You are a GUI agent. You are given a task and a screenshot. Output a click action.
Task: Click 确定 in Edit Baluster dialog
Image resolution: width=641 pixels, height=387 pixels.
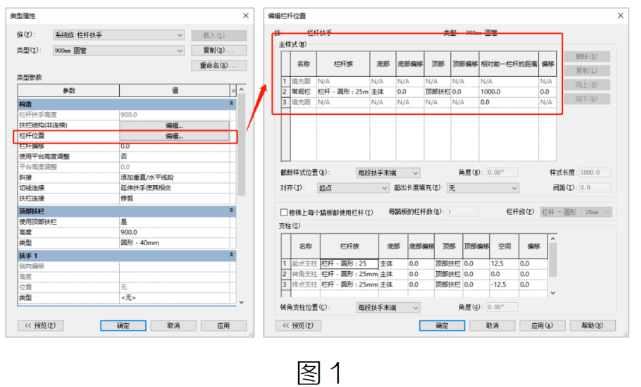pyautogui.click(x=442, y=325)
